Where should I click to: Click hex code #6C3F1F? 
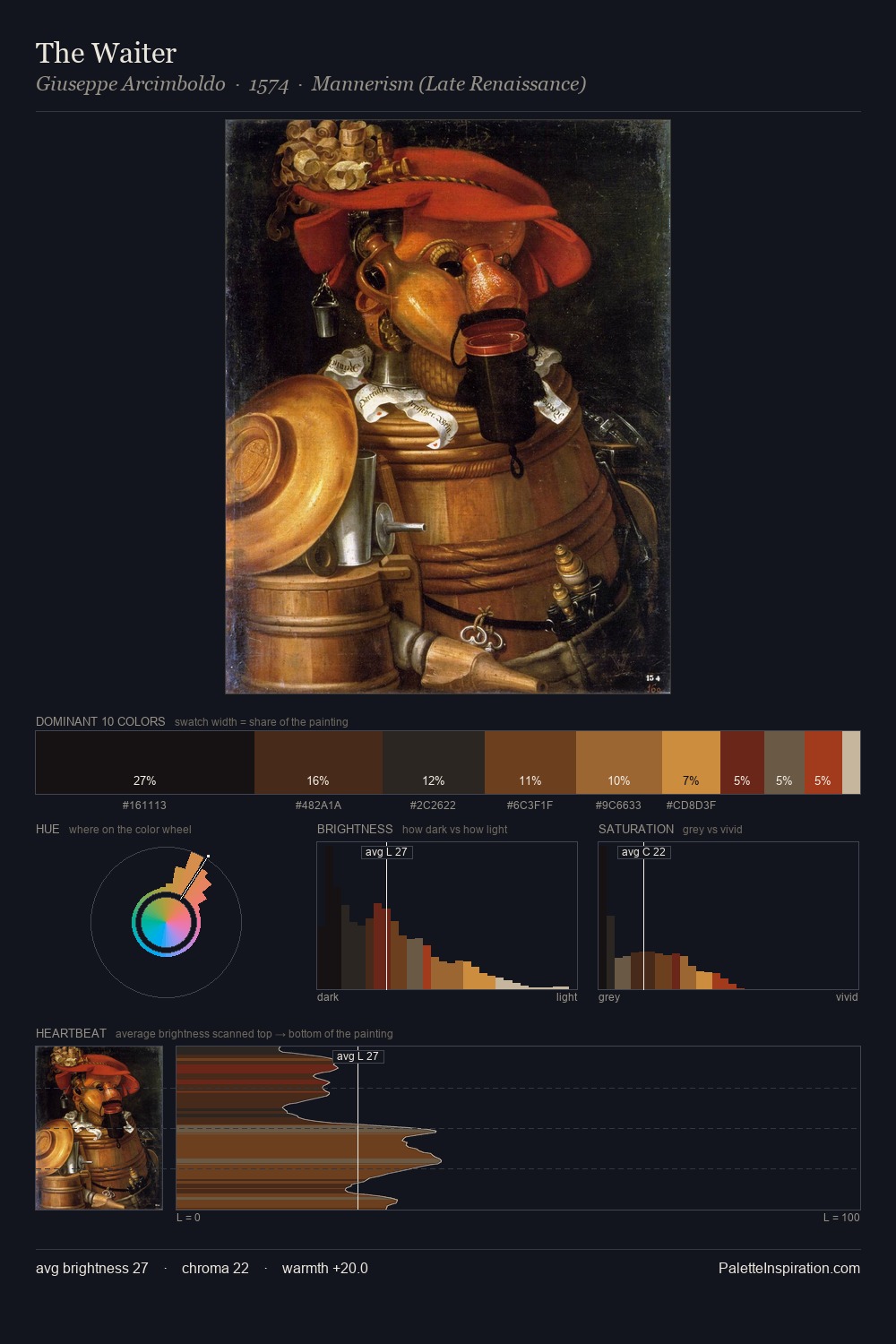[x=530, y=806]
